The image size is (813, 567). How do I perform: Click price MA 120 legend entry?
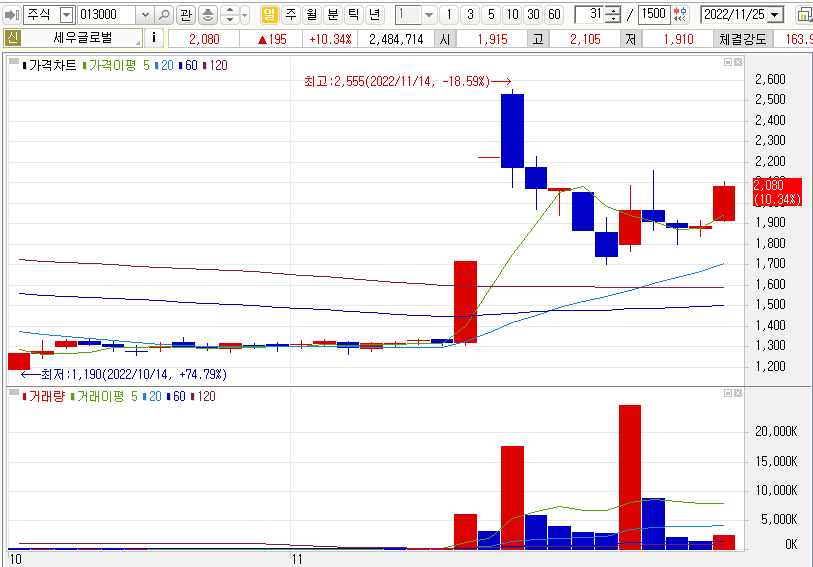215,65
